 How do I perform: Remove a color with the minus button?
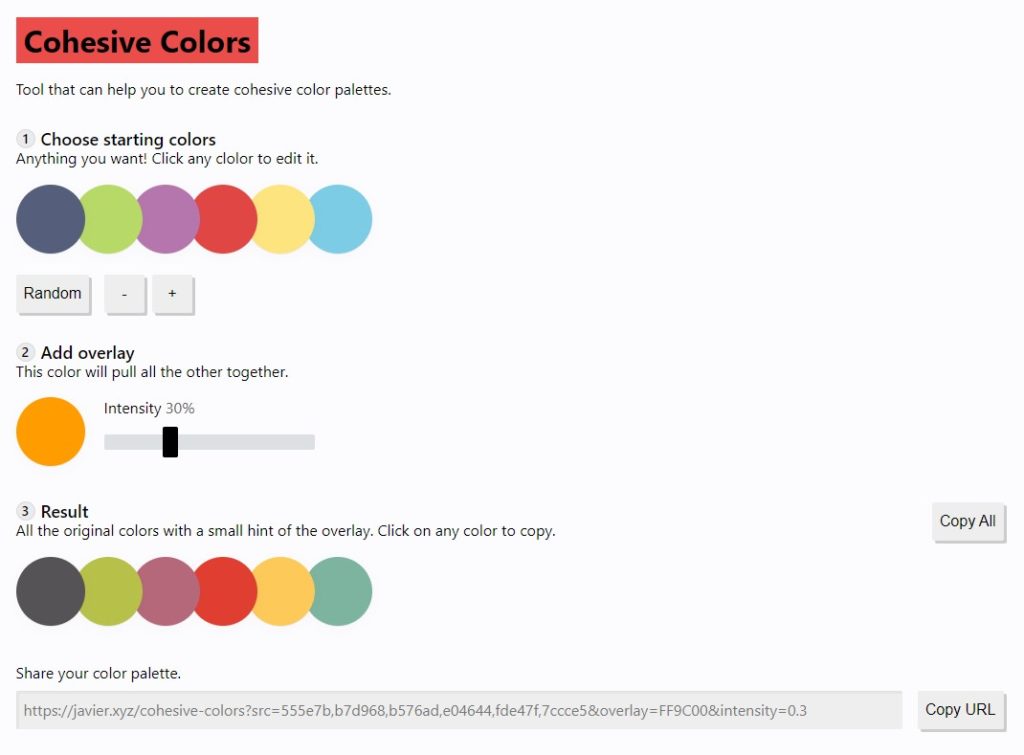124,294
